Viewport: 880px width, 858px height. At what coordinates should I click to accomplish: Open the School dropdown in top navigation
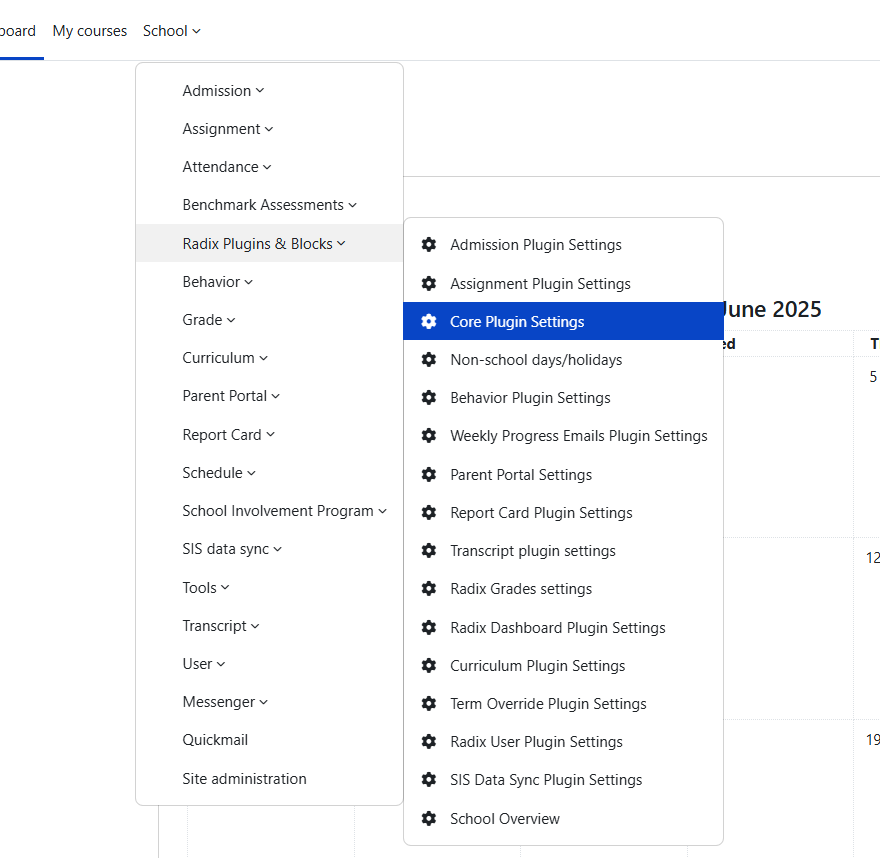click(172, 31)
